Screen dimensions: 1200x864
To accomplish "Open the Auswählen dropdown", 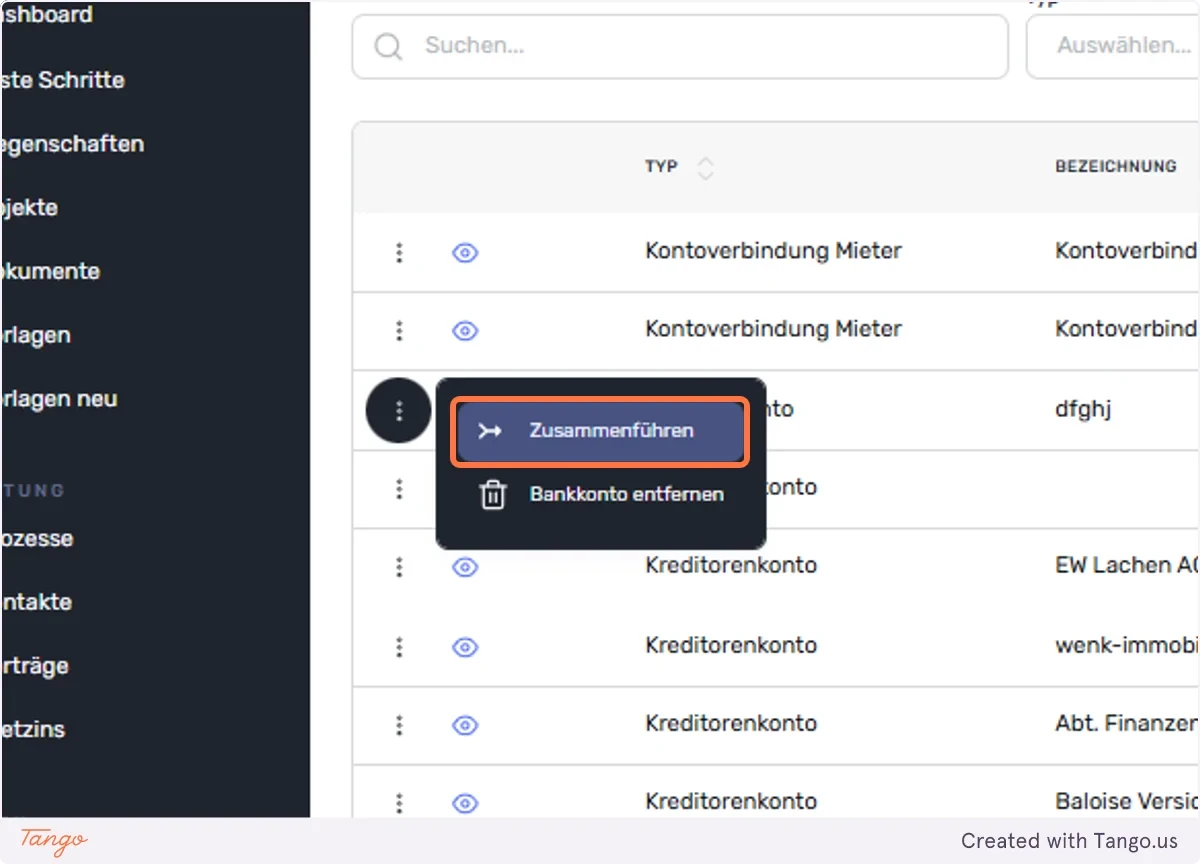I will pos(1113,46).
